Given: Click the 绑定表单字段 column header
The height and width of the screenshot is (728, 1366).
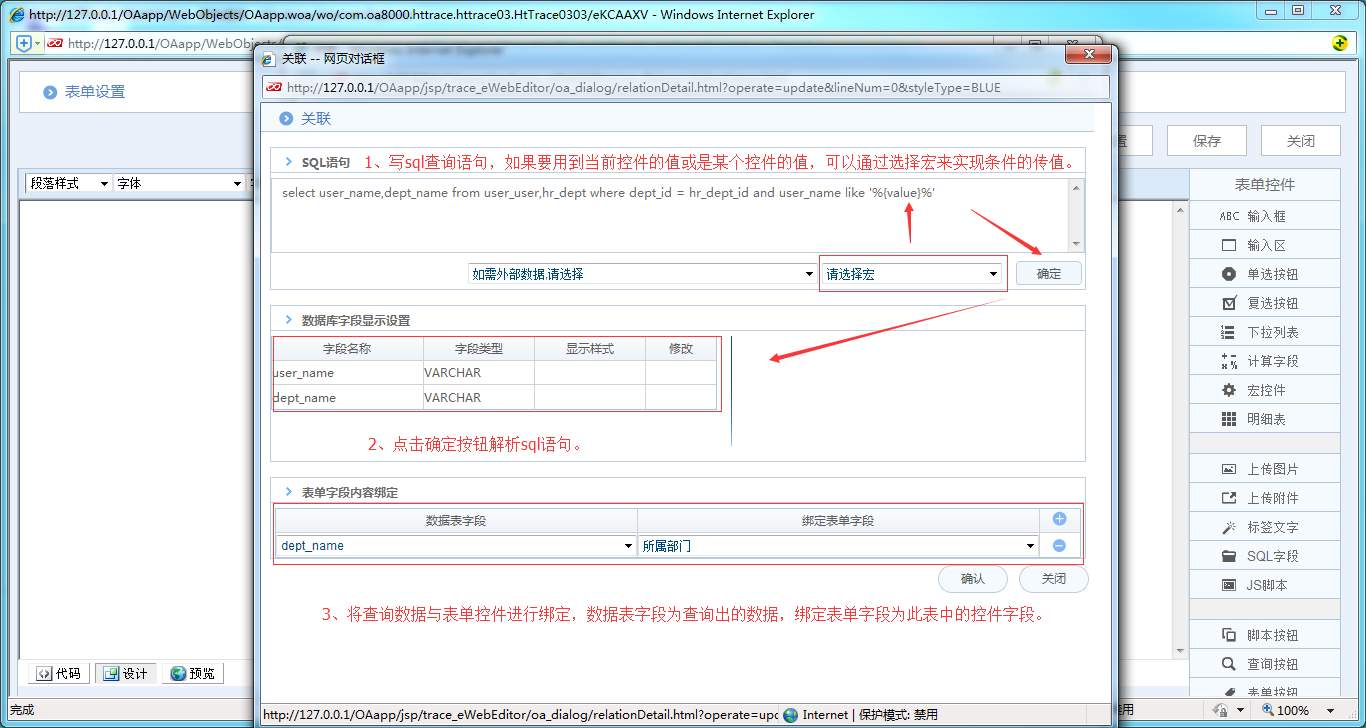Looking at the screenshot, I should click(838, 521).
